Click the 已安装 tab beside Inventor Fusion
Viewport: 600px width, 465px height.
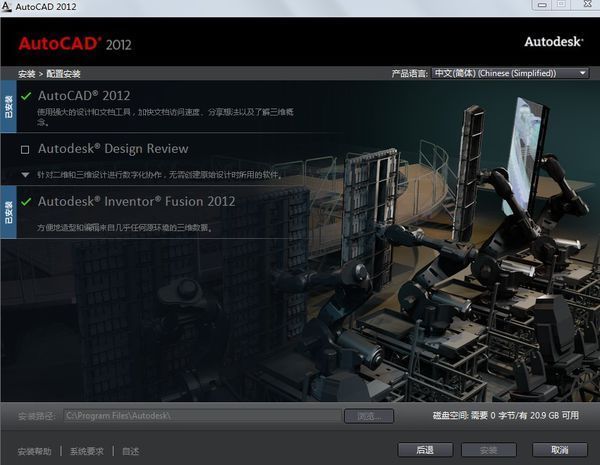(x=8, y=212)
